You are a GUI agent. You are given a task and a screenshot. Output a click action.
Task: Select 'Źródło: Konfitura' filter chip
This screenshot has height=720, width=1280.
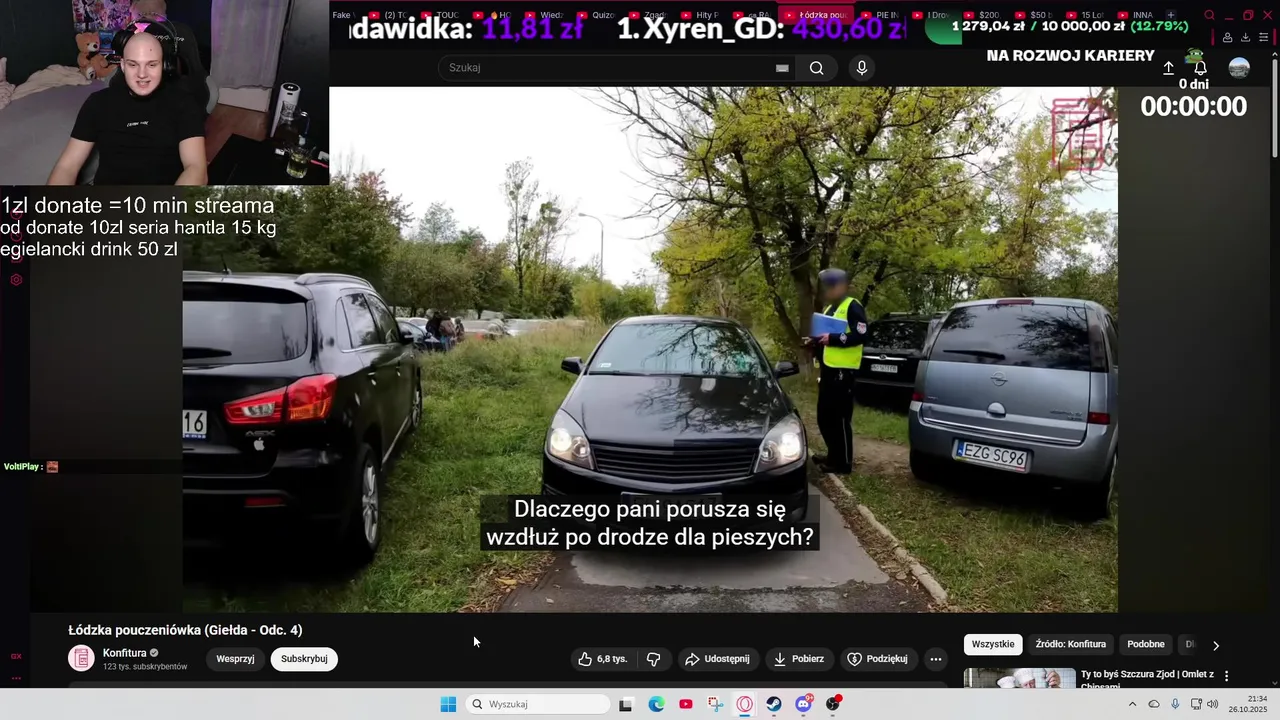[1070, 644]
